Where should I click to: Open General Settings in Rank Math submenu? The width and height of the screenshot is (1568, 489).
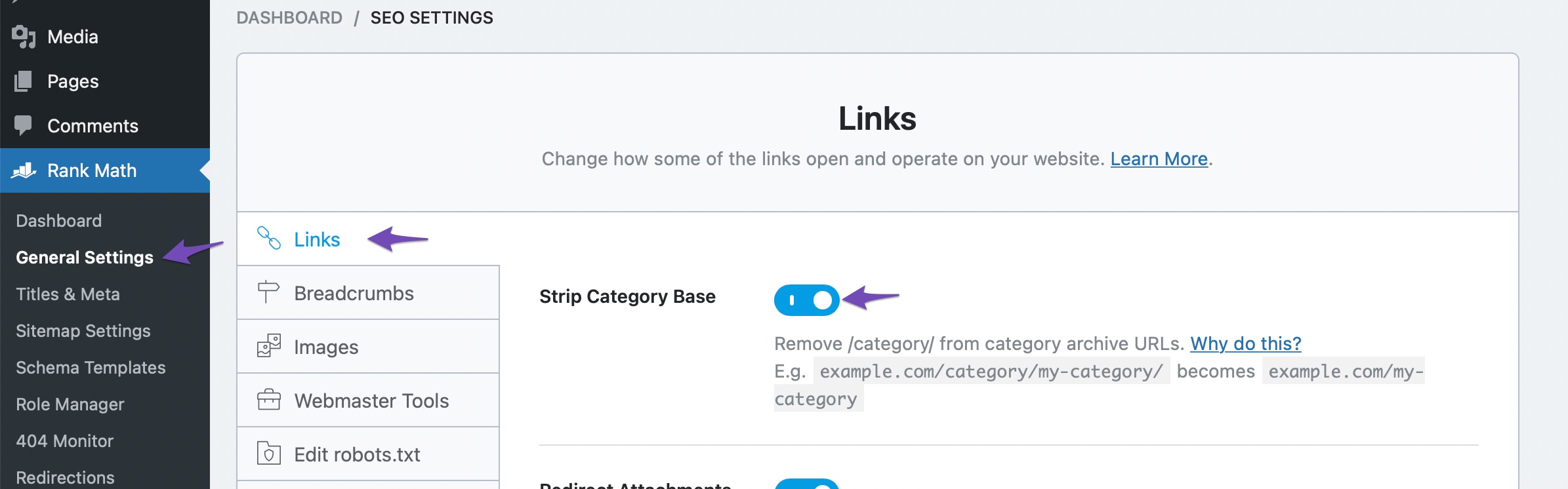point(85,258)
